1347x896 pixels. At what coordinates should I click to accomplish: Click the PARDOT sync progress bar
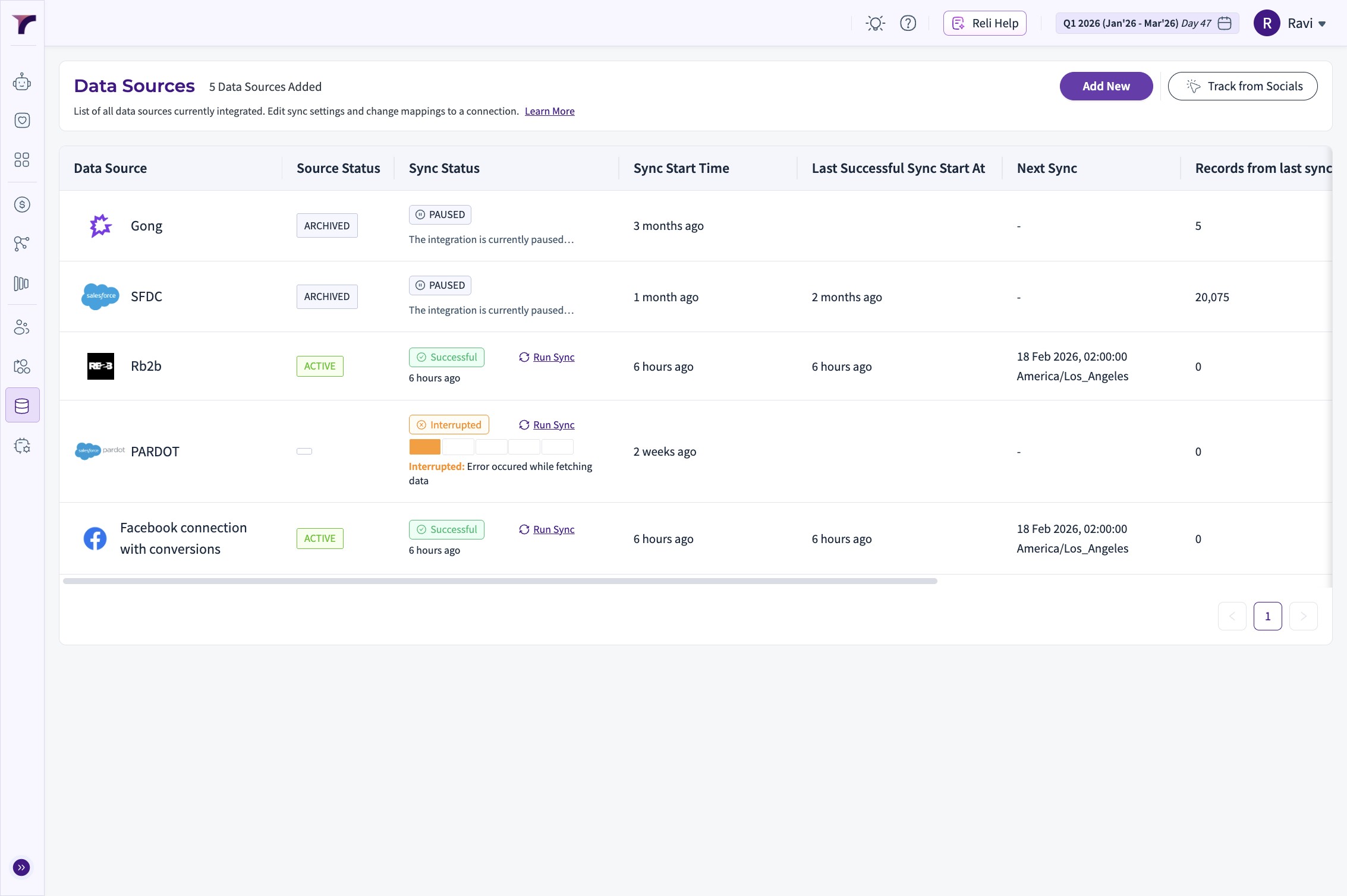coord(491,447)
